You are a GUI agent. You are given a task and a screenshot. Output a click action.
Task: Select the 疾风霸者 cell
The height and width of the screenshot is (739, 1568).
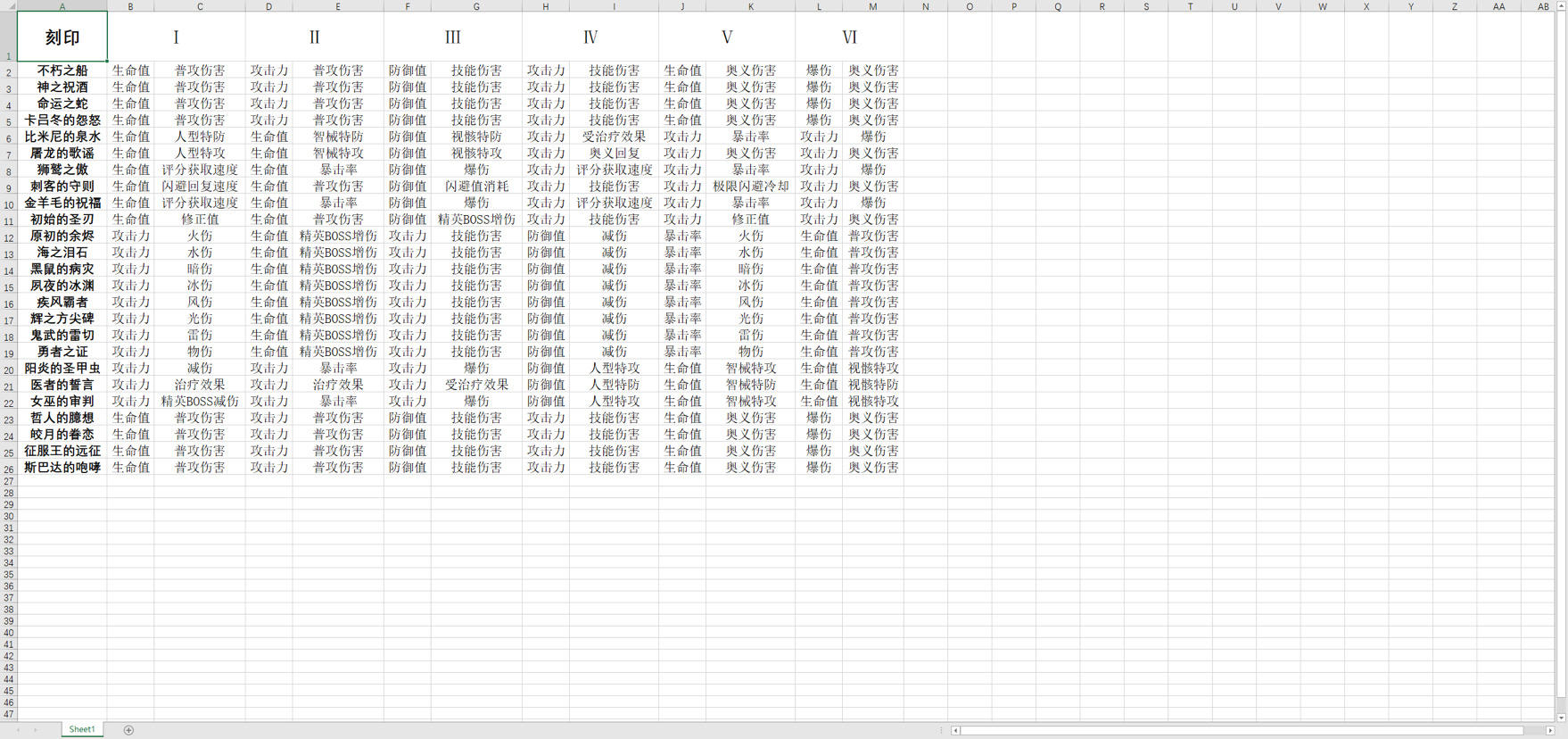[62, 302]
